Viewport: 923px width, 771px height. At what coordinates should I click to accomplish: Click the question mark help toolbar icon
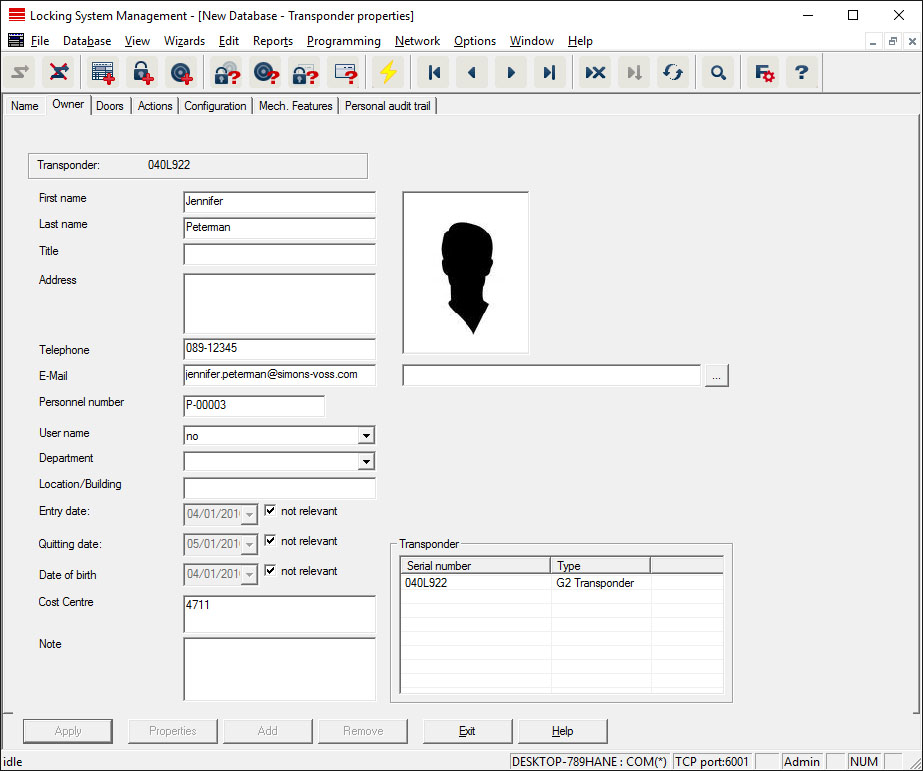point(800,73)
